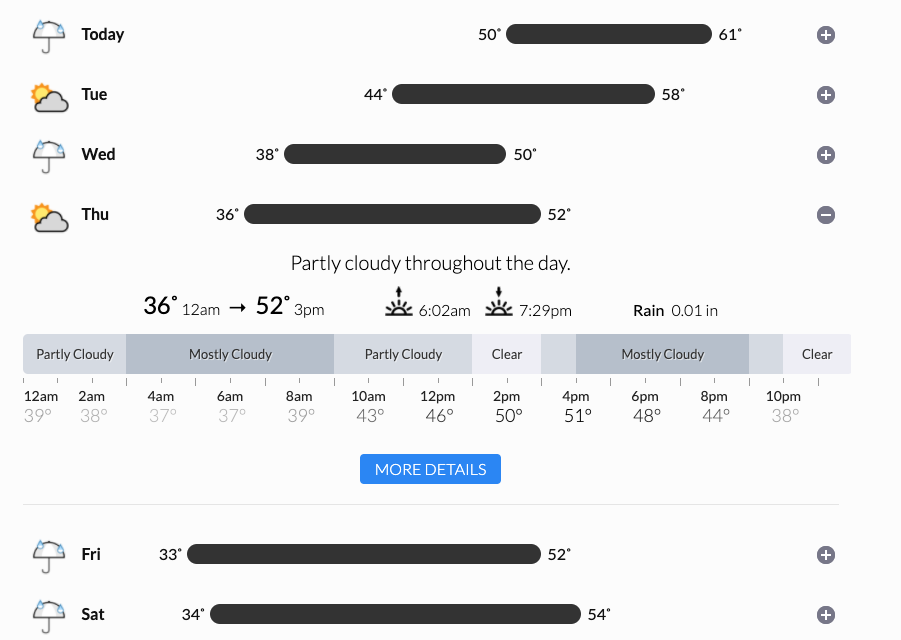Click Today's temperature range bar

[x=608, y=34]
